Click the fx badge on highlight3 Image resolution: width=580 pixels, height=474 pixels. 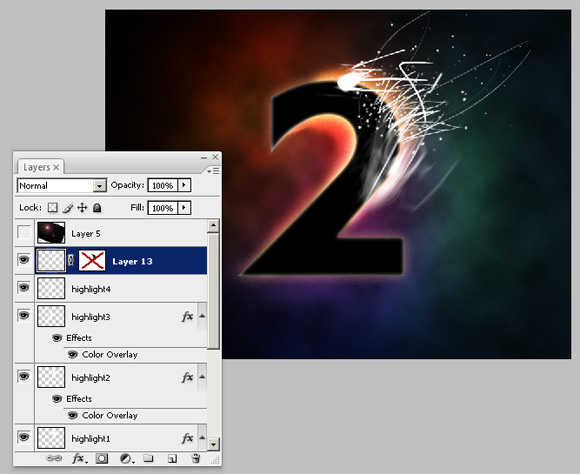[x=187, y=316]
